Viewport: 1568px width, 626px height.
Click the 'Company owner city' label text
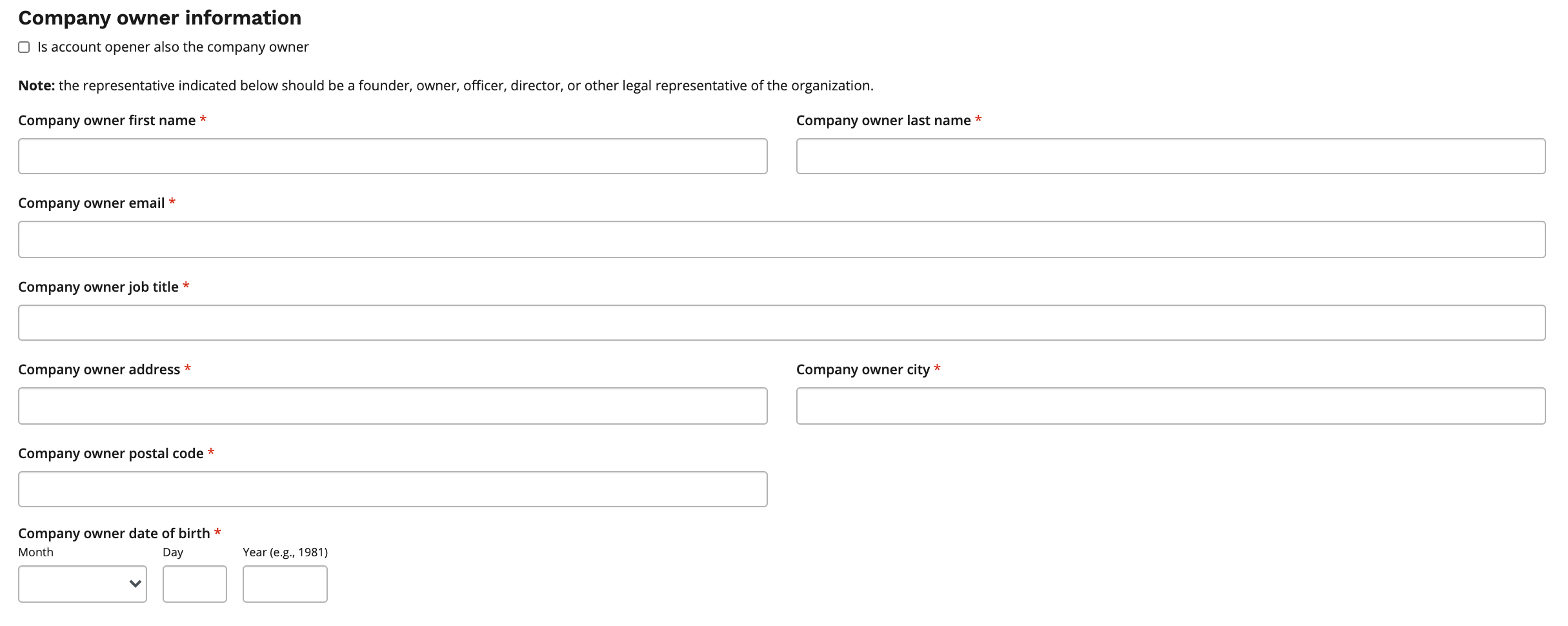[862, 370]
